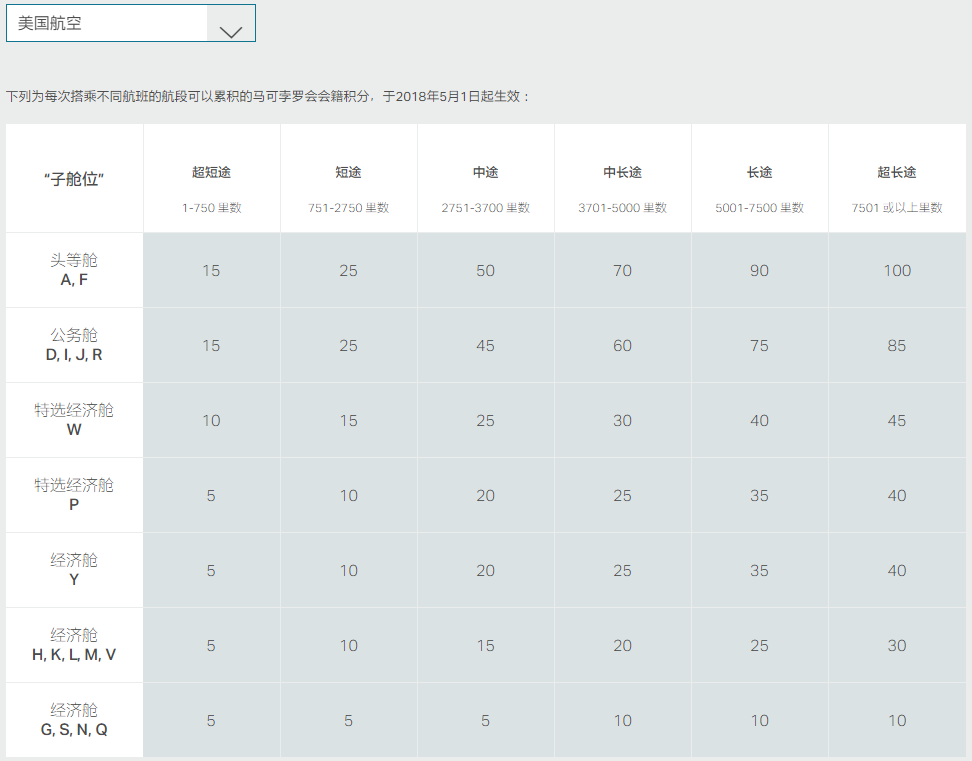Viewport: 972px width, 761px height.
Task: Click 超长途 value 30 in H, K, L, M, V row
Action: click(x=897, y=646)
